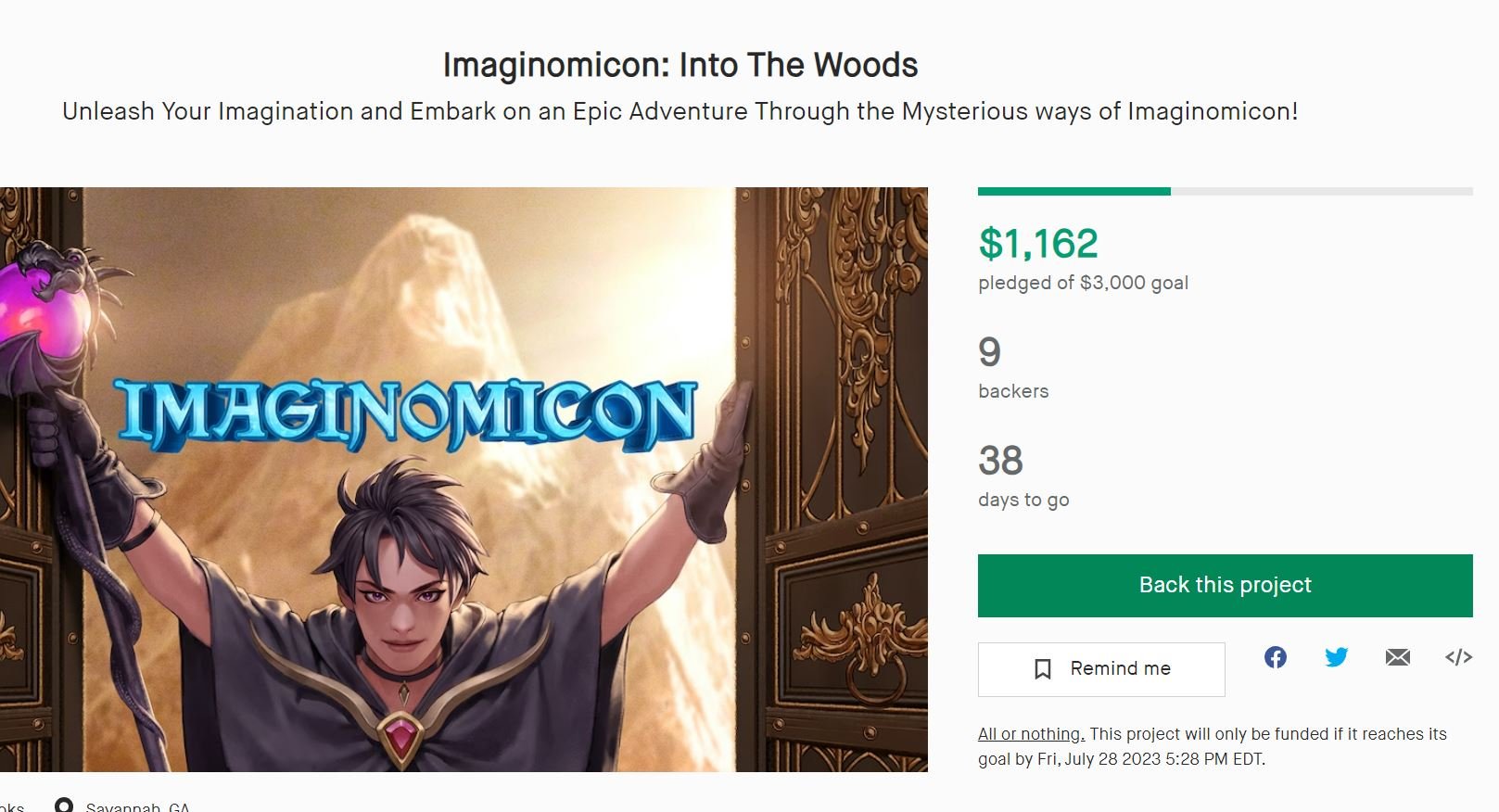Screen dimensions: 1499x812
Task: Click the Remind me button
Action: tap(1101, 669)
